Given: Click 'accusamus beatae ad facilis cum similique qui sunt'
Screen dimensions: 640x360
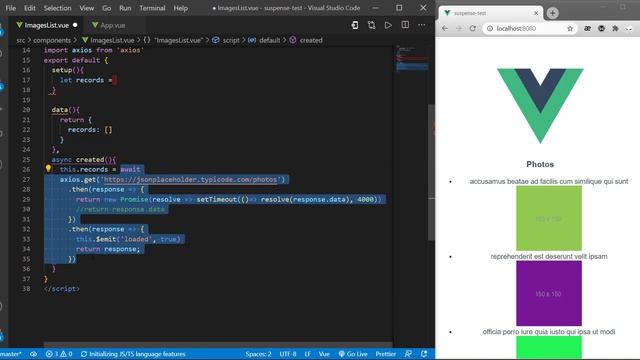Looking at the screenshot, I should (x=549, y=181).
